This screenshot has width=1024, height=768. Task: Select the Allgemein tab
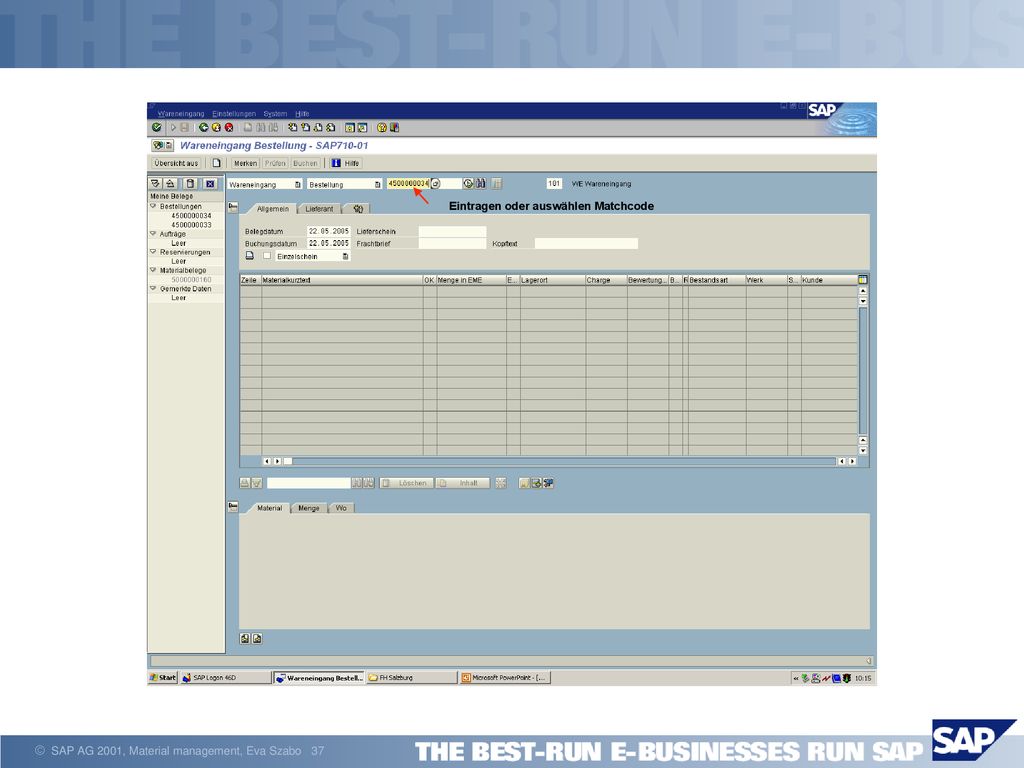(272, 209)
